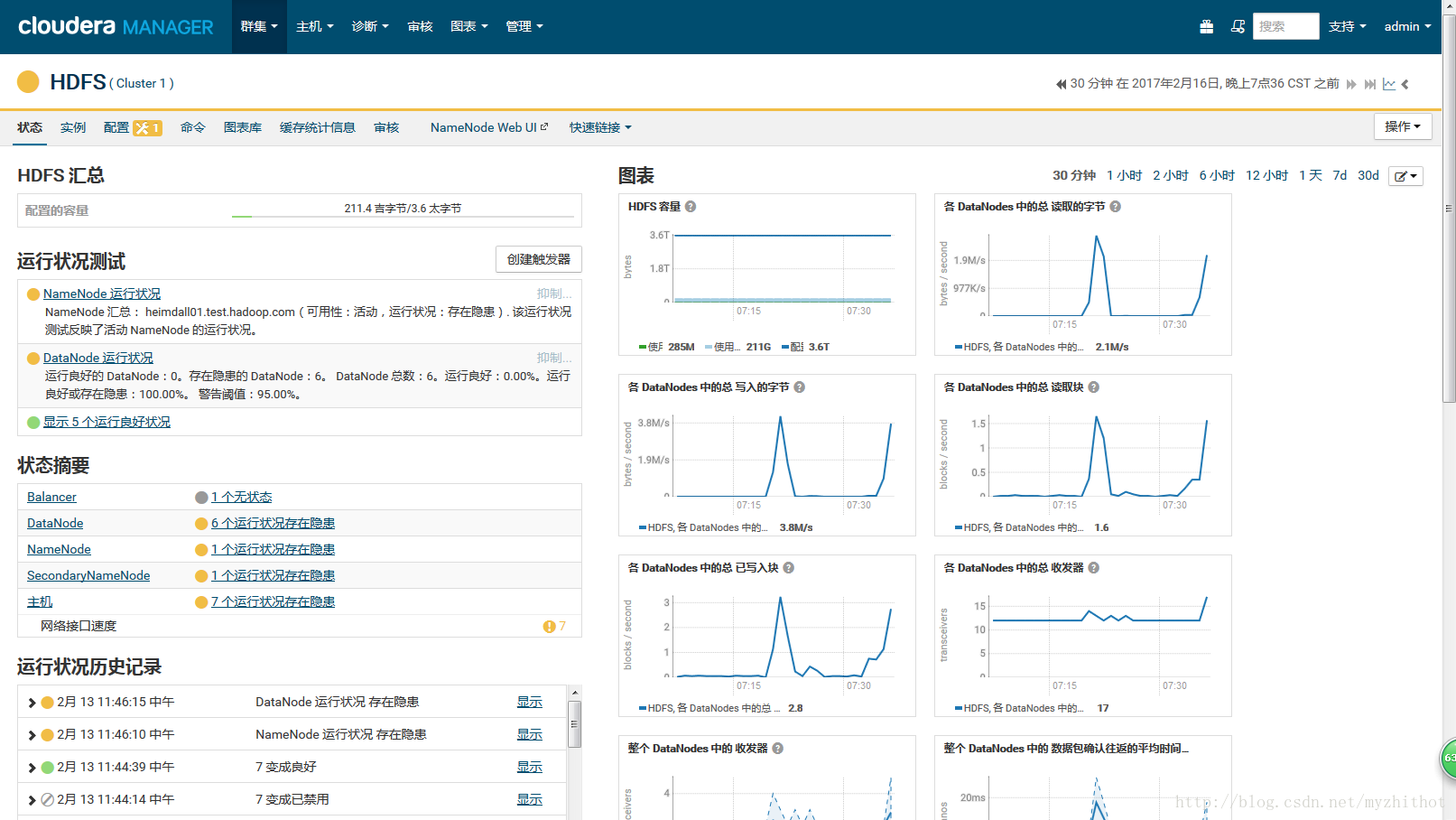Collapse the time selector with left chevron

click(x=1405, y=84)
